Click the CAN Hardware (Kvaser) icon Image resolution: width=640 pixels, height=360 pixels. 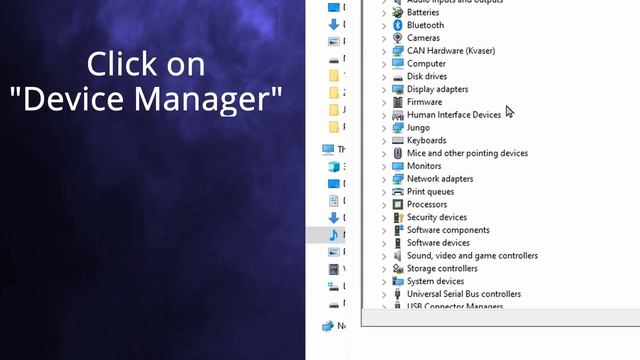click(398, 51)
